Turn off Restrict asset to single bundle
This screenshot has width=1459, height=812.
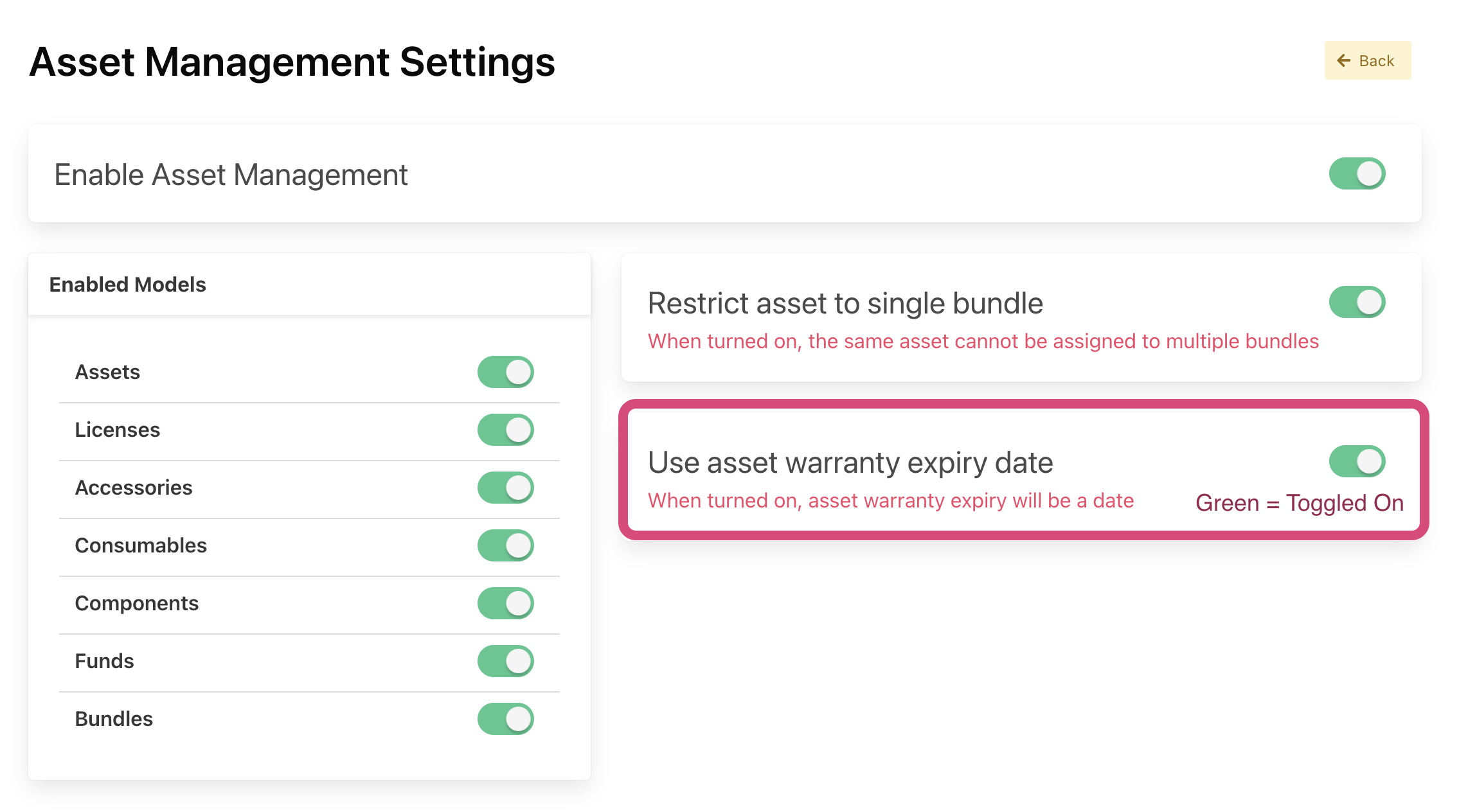click(1357, 302)
